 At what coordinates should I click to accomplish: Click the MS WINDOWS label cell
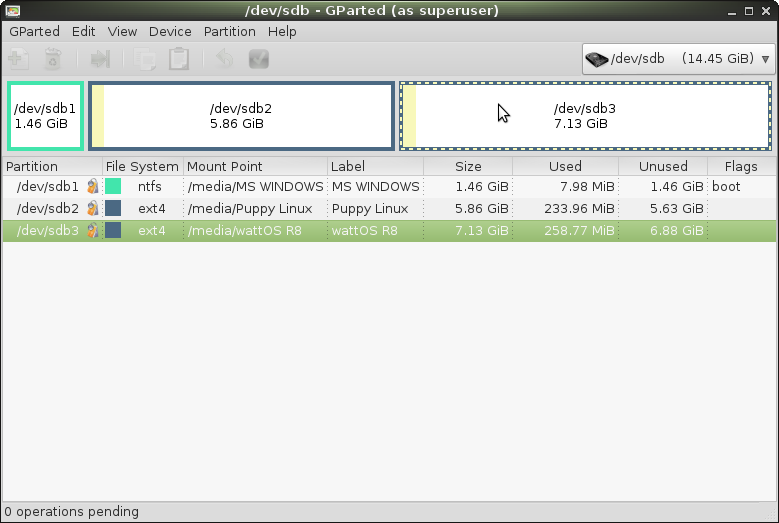376,187
